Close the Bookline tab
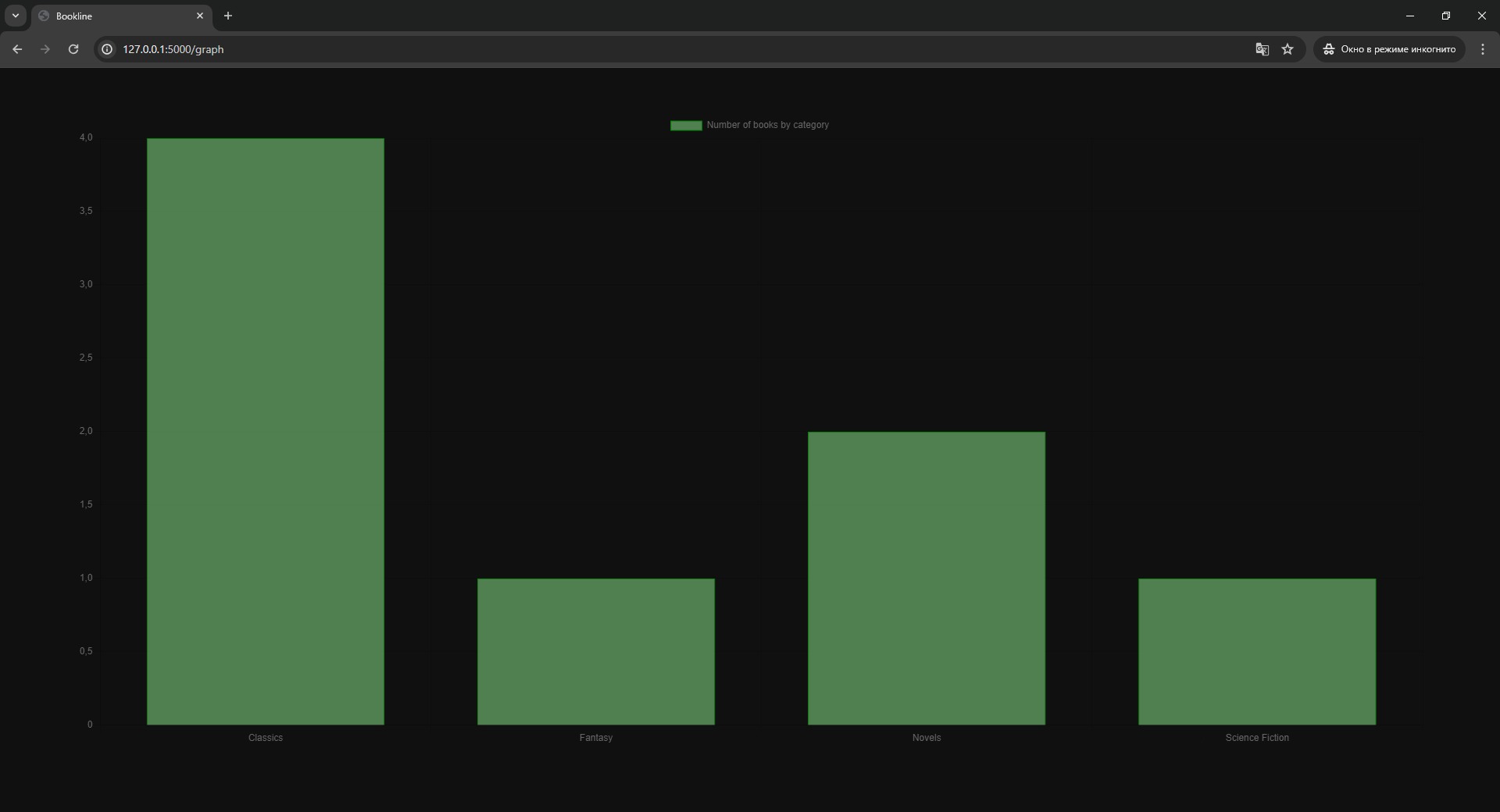The width and height of the screenshot is (1500, 812). point(200,16)
